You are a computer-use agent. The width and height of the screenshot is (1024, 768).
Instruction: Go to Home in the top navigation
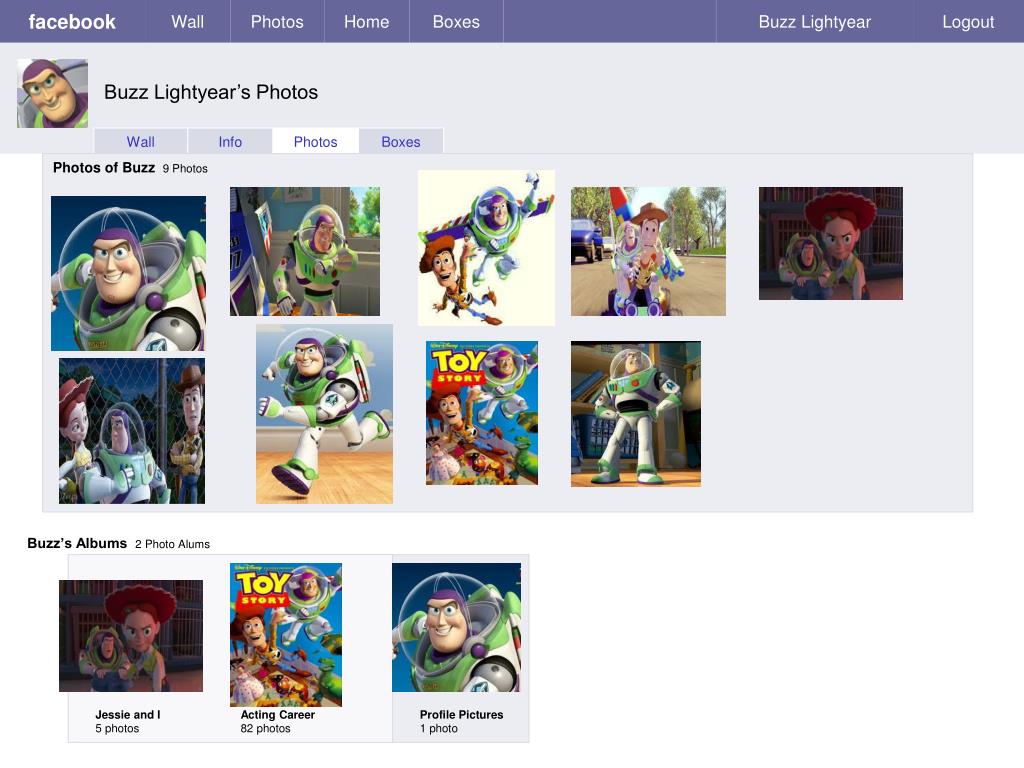tap(366, 22)
